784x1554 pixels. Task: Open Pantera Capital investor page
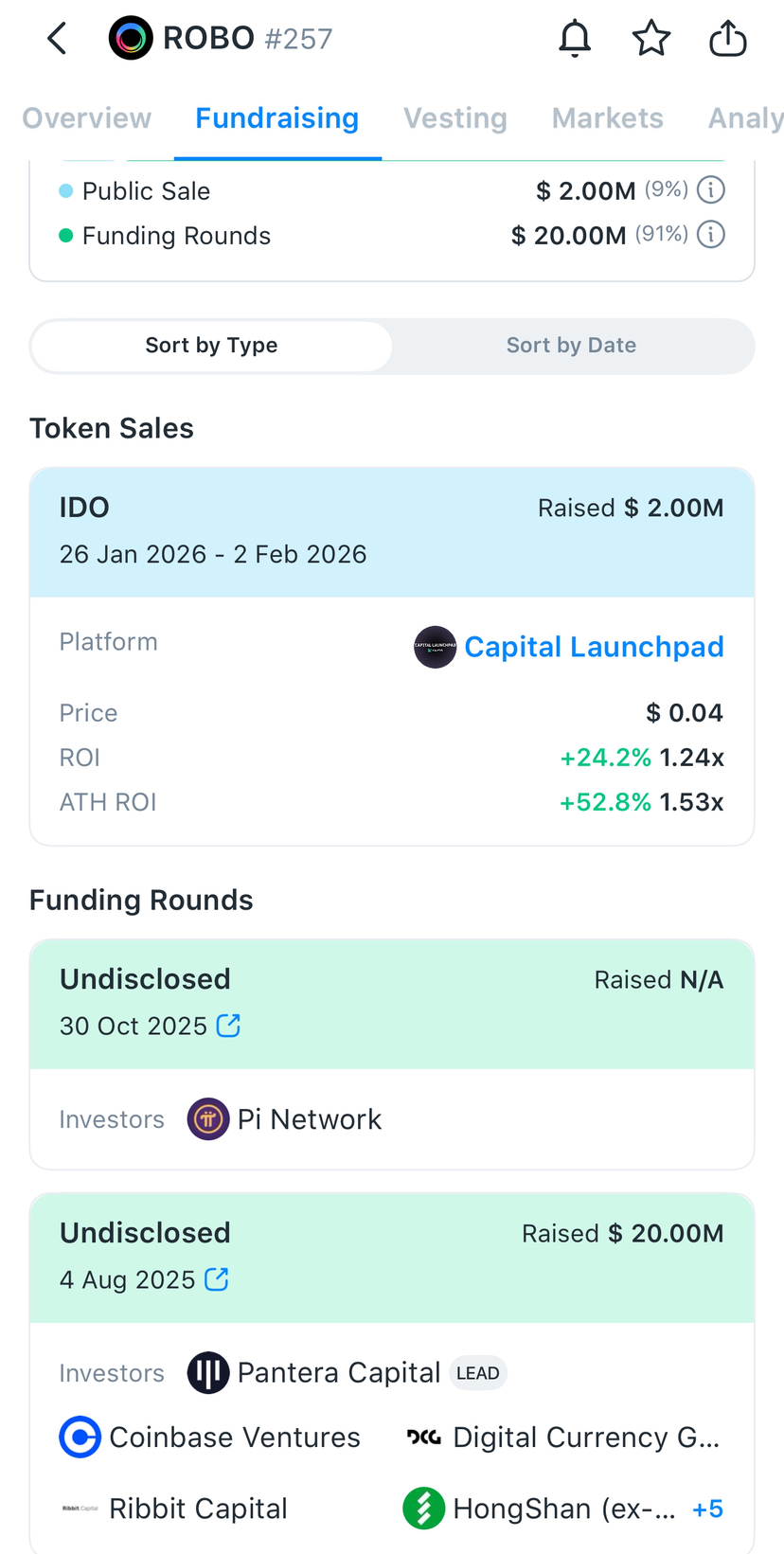338,1373
